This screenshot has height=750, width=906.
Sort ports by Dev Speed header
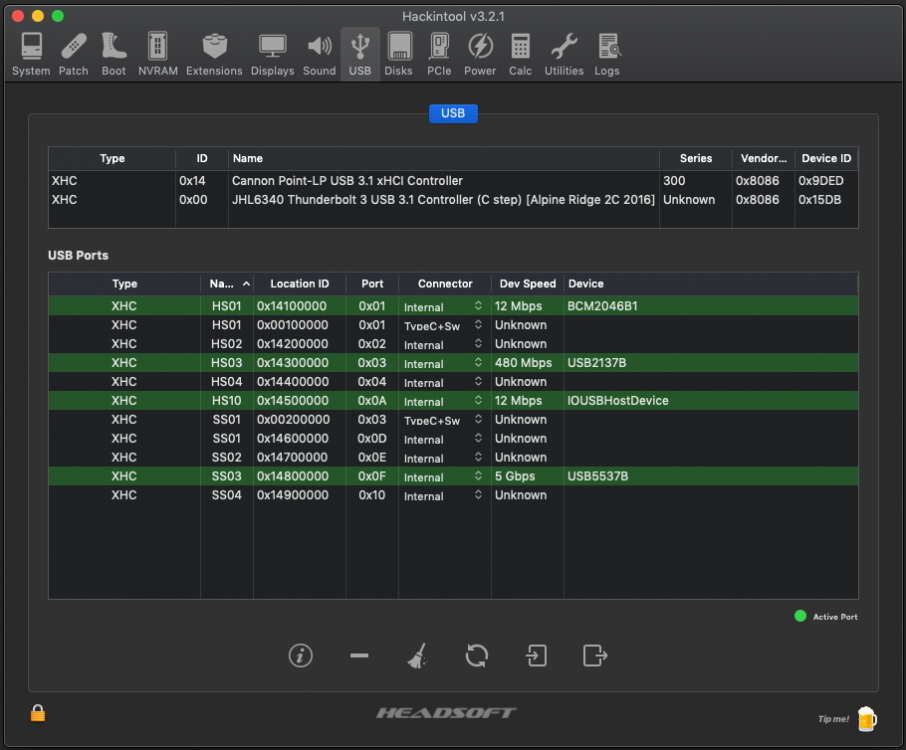click(x=528, y=284)
